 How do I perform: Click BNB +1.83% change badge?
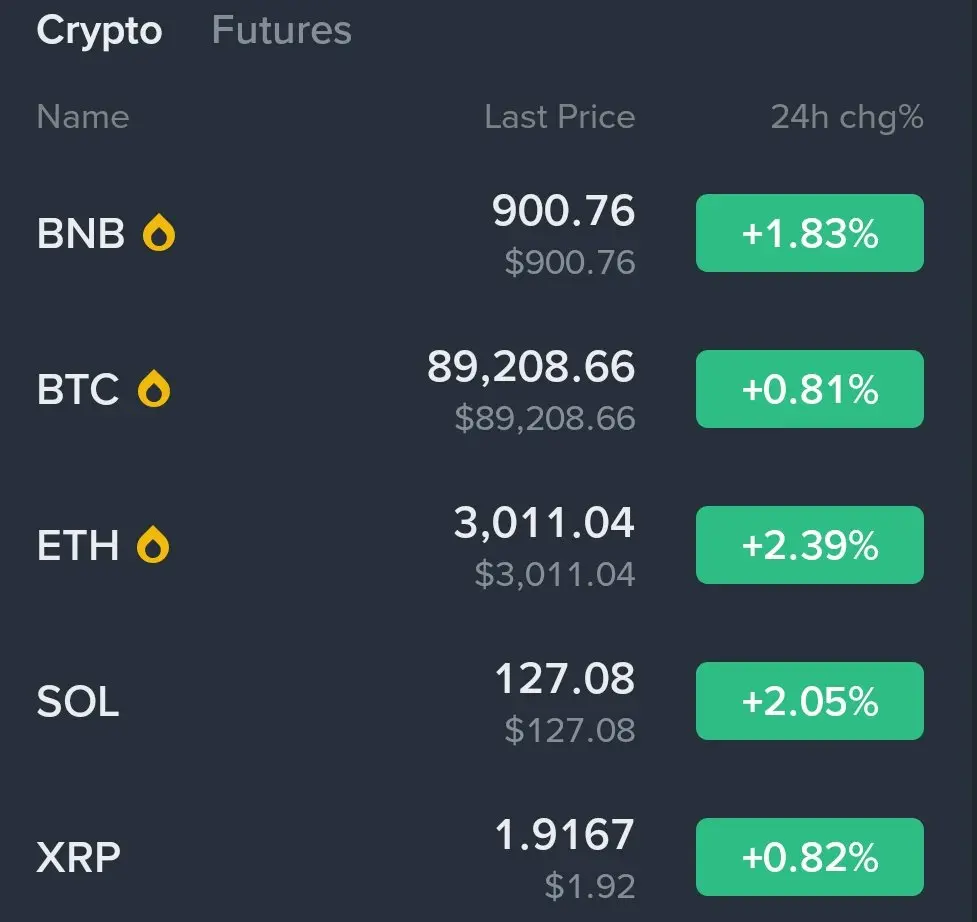pos(809,233)
